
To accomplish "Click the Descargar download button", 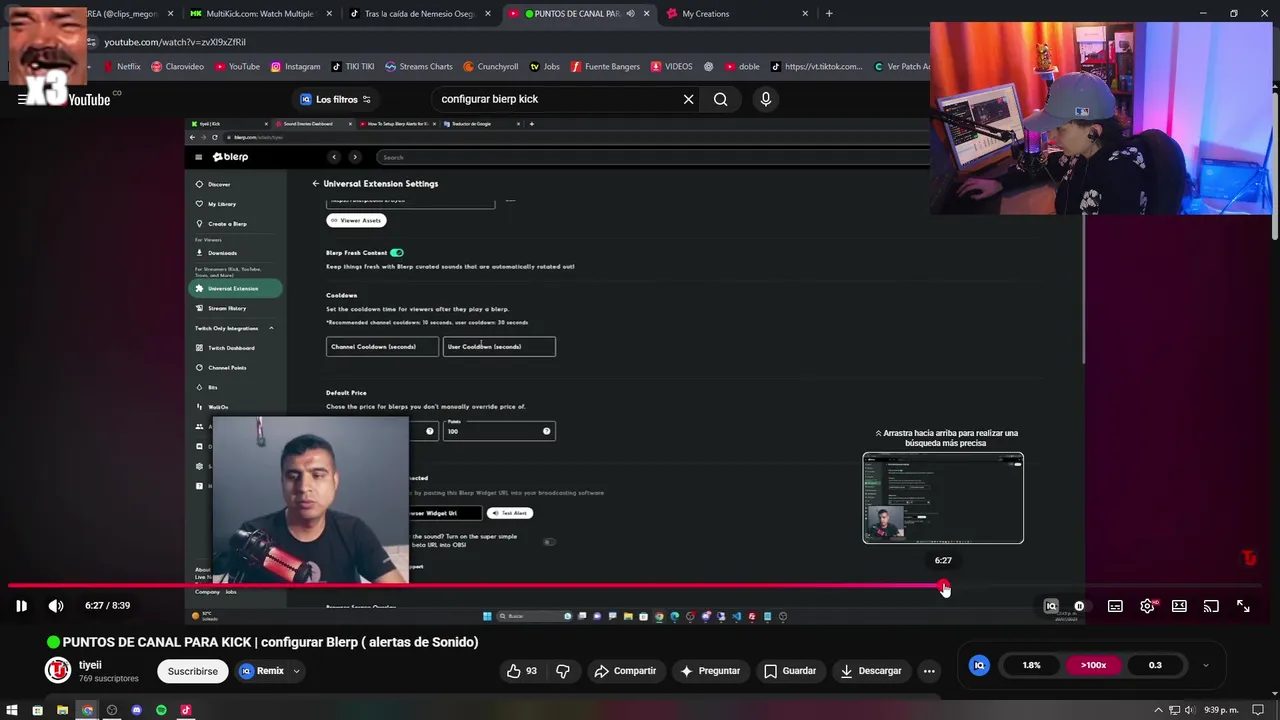I will [870, 671].
